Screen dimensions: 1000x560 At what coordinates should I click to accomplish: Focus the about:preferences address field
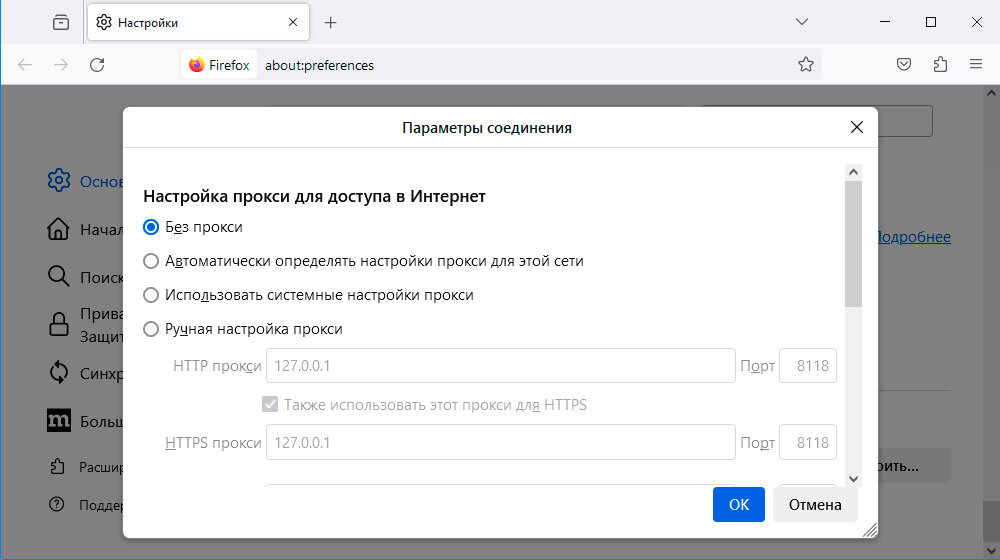pyautogui.click(x=523, y=65)
